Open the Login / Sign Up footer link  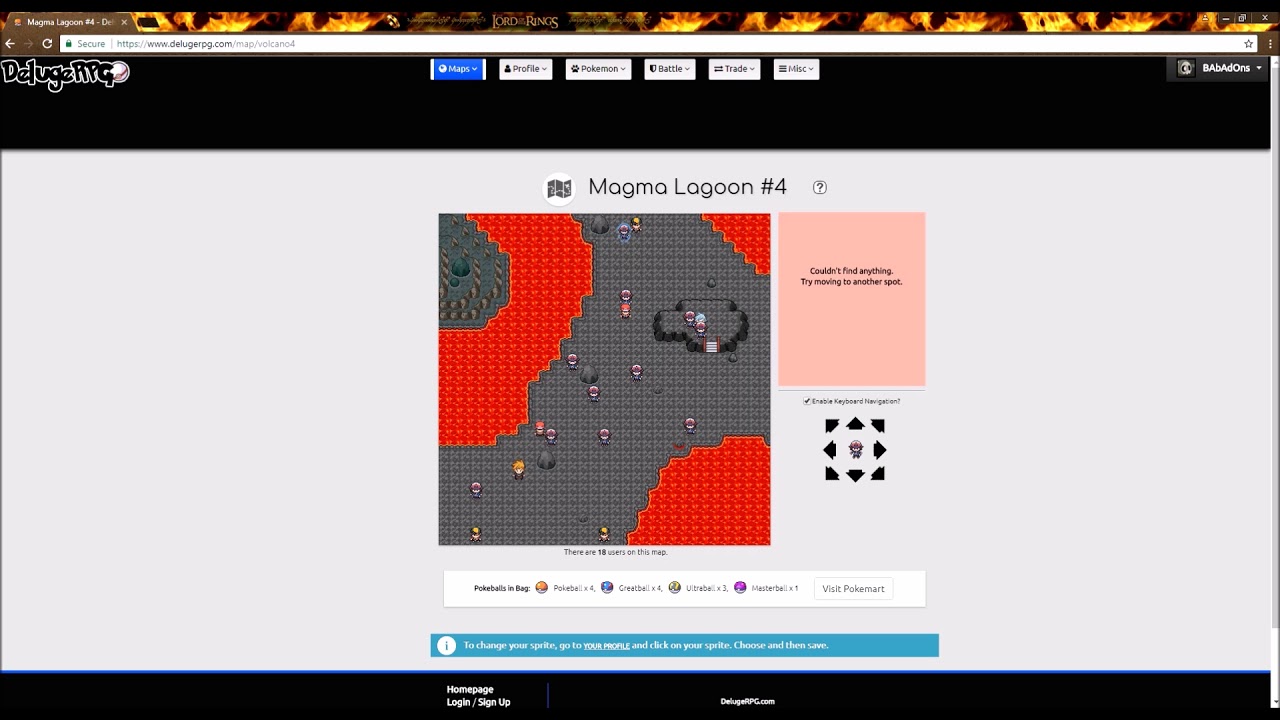(478, 702)
